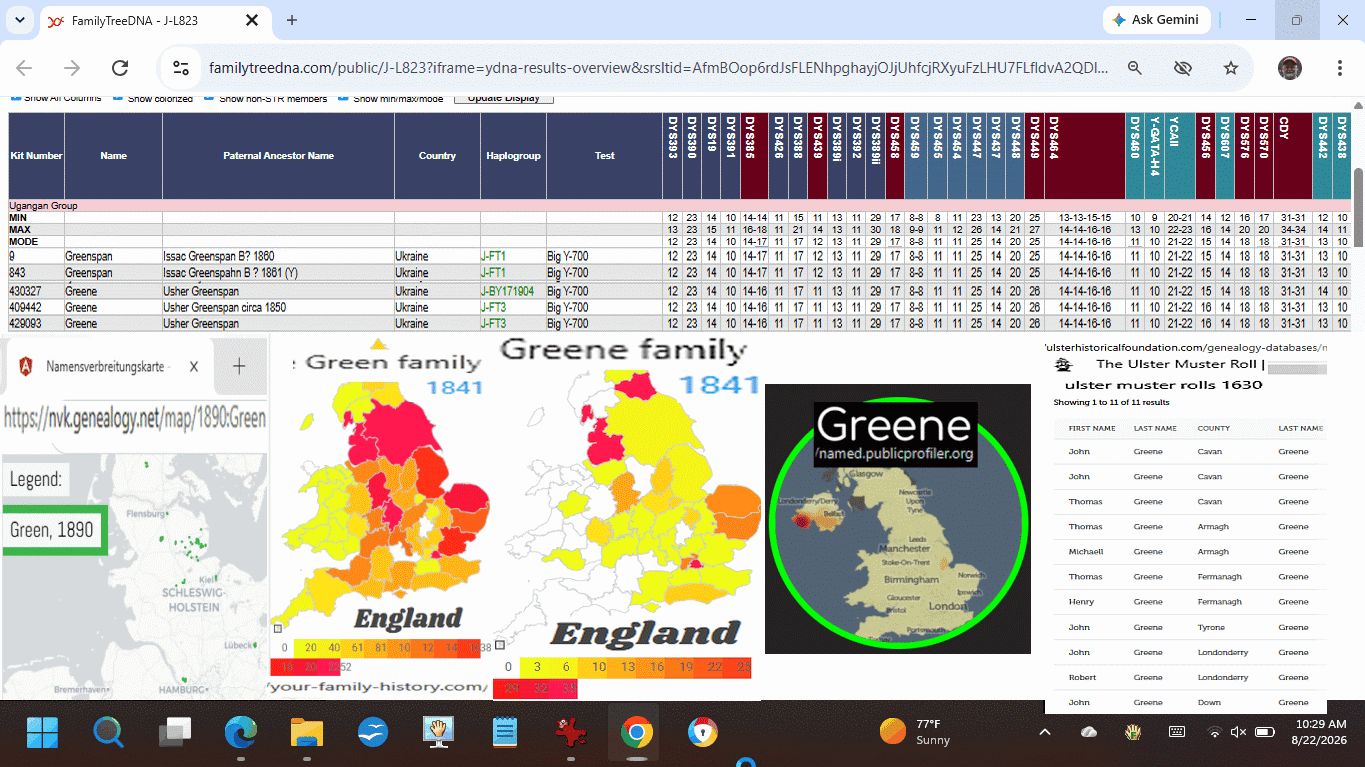The width and height of the screenshot is (1365, 767).
Task: Open Chrome's tab search dropdown arrow
Action: (20, 20)
